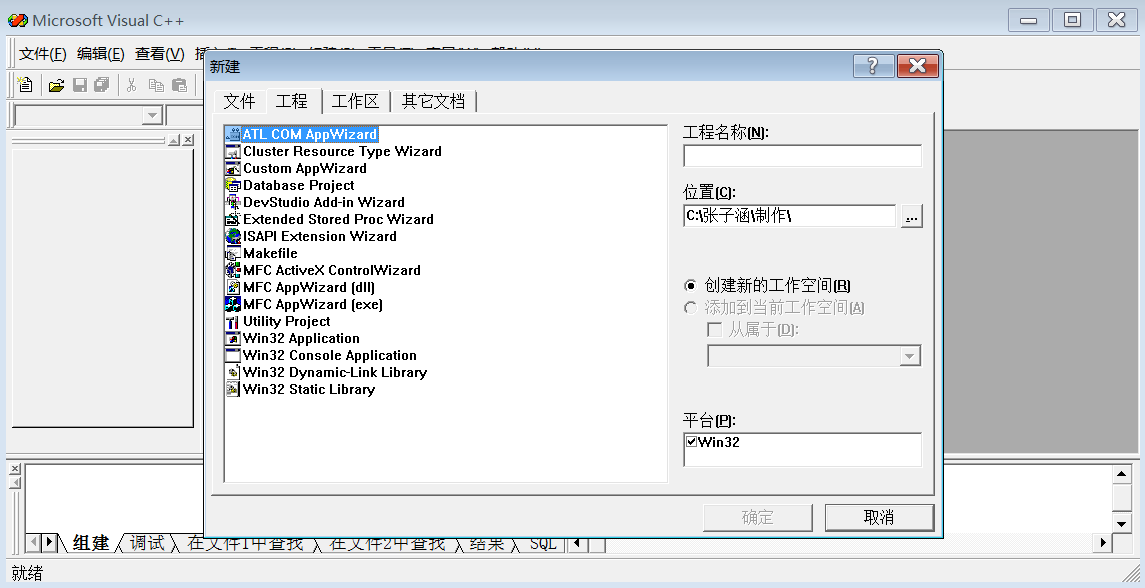Screen dimensions: 1145x588
Task: Toggle the Win32 platform checkbox
Action: pyautogui.click(x=692, y=441)
